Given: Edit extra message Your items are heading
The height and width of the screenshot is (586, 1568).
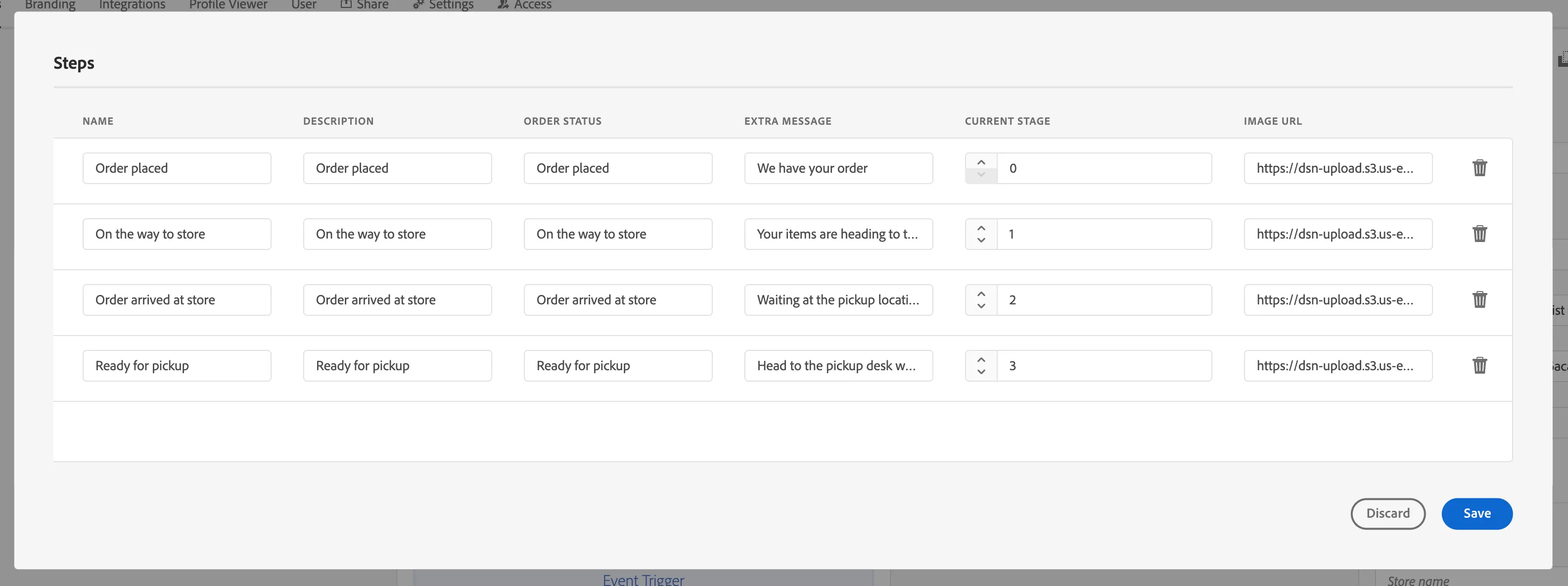Looking at the screenshot, I should coord(839,234).
